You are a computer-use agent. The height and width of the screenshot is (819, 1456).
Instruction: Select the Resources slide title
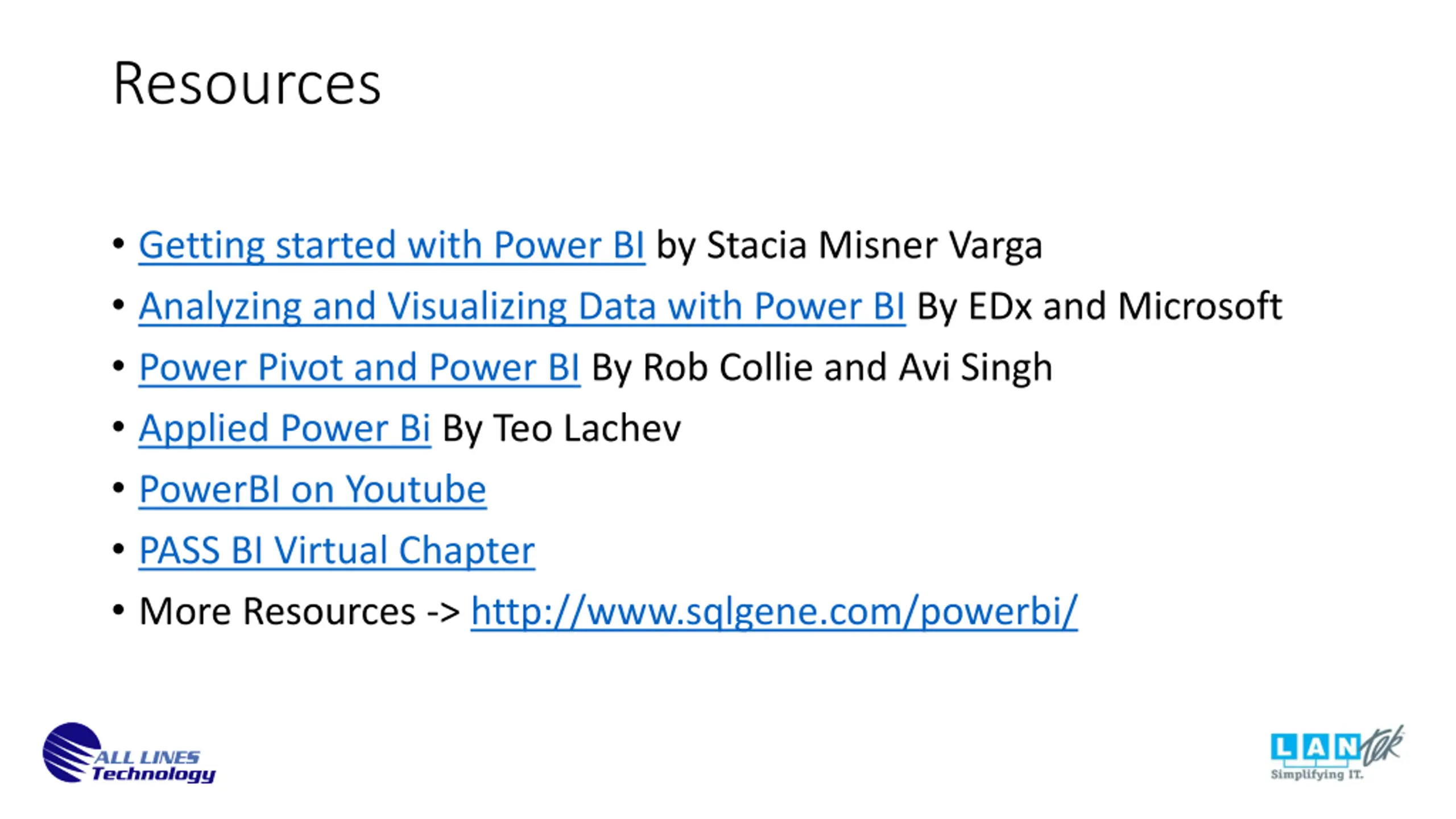[247, 84]
